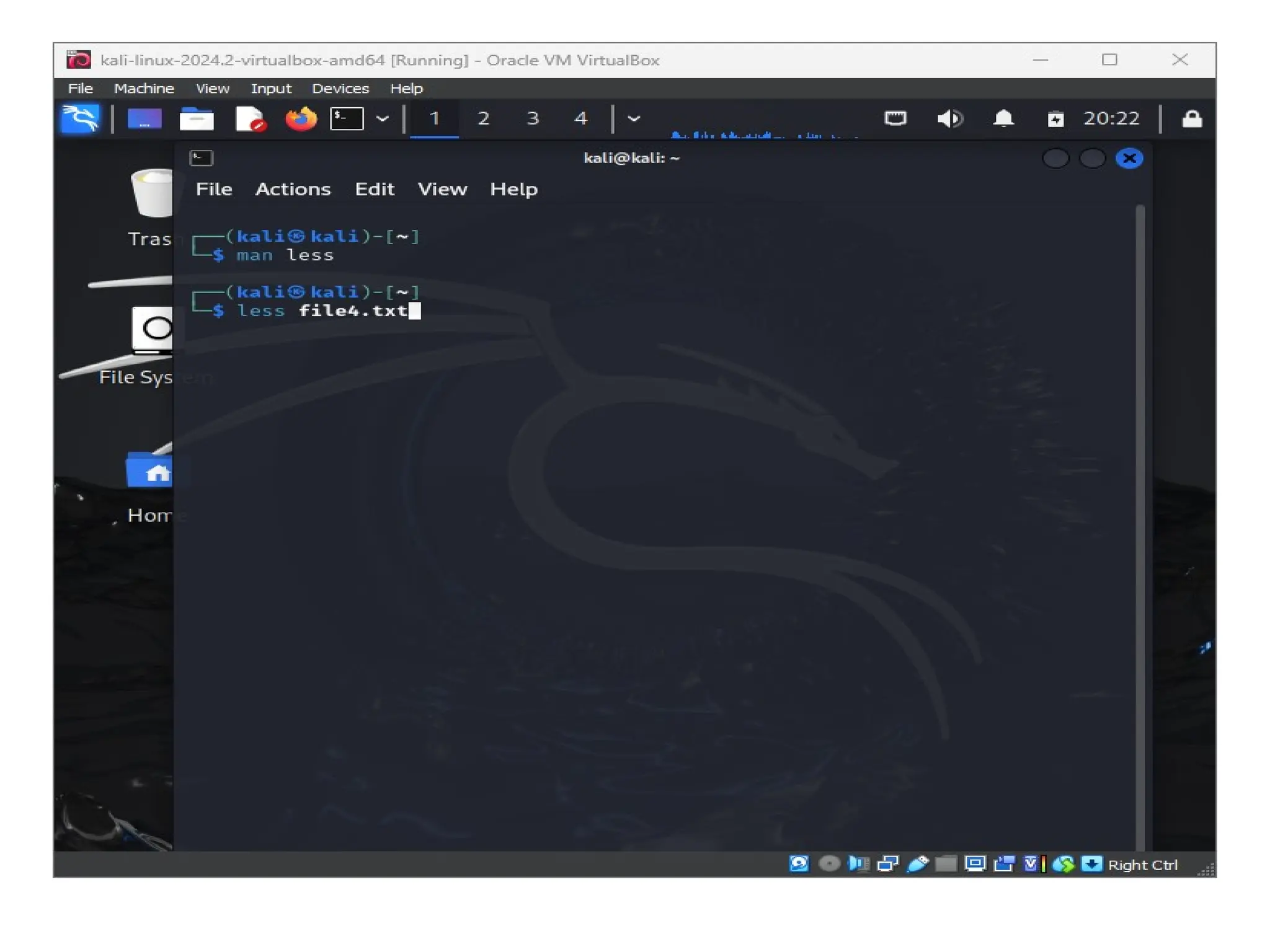
Task: Switch to workspace 2
Action: coord(484,118)
